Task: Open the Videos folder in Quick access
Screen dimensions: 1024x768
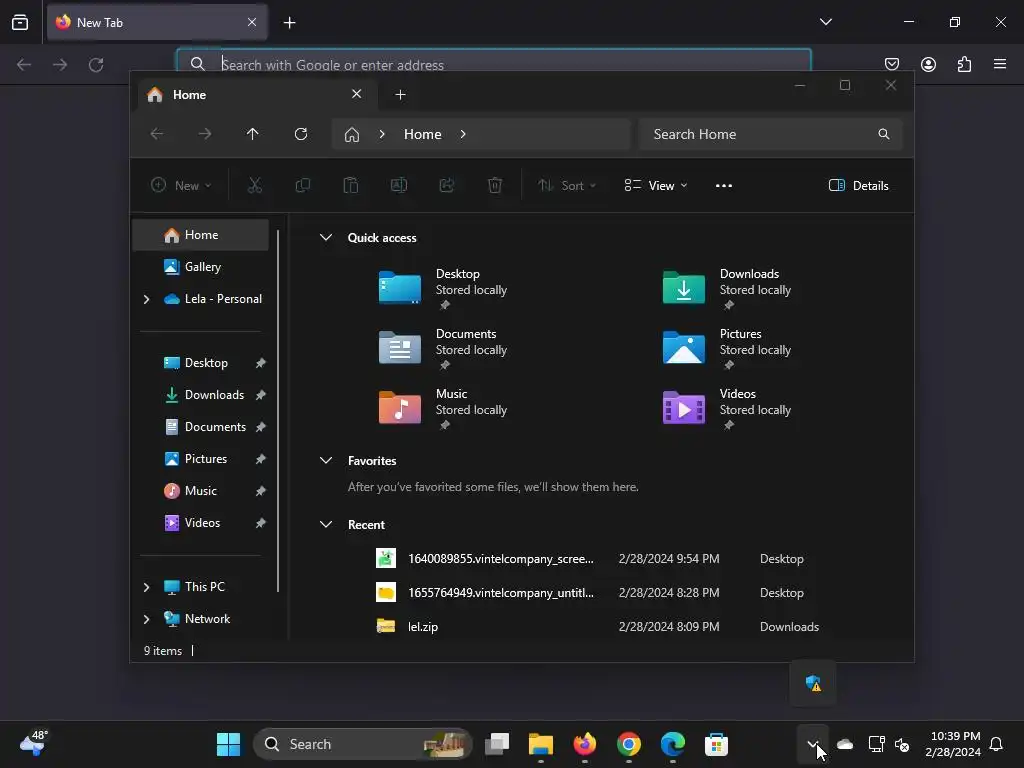Action: (x=728, y=408)
